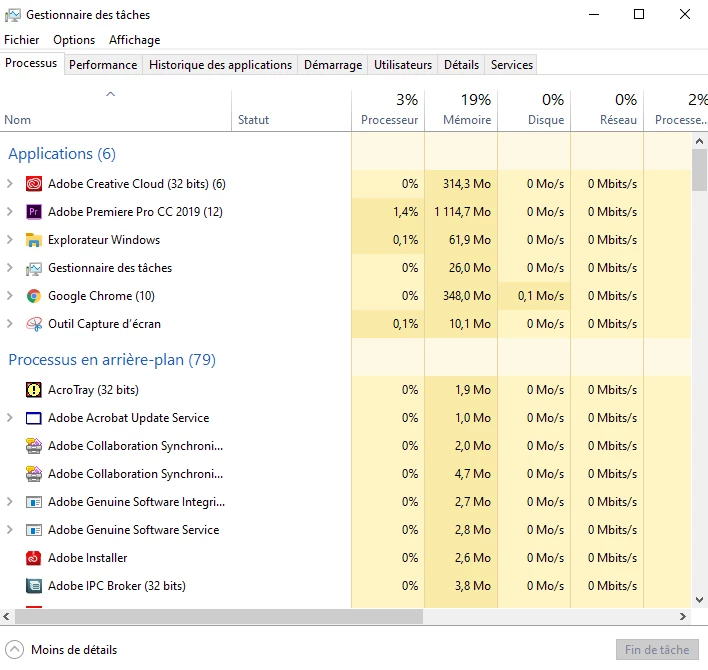708x670 pixels.
Task: Sort by the Processeur column header
Action: 388,111
